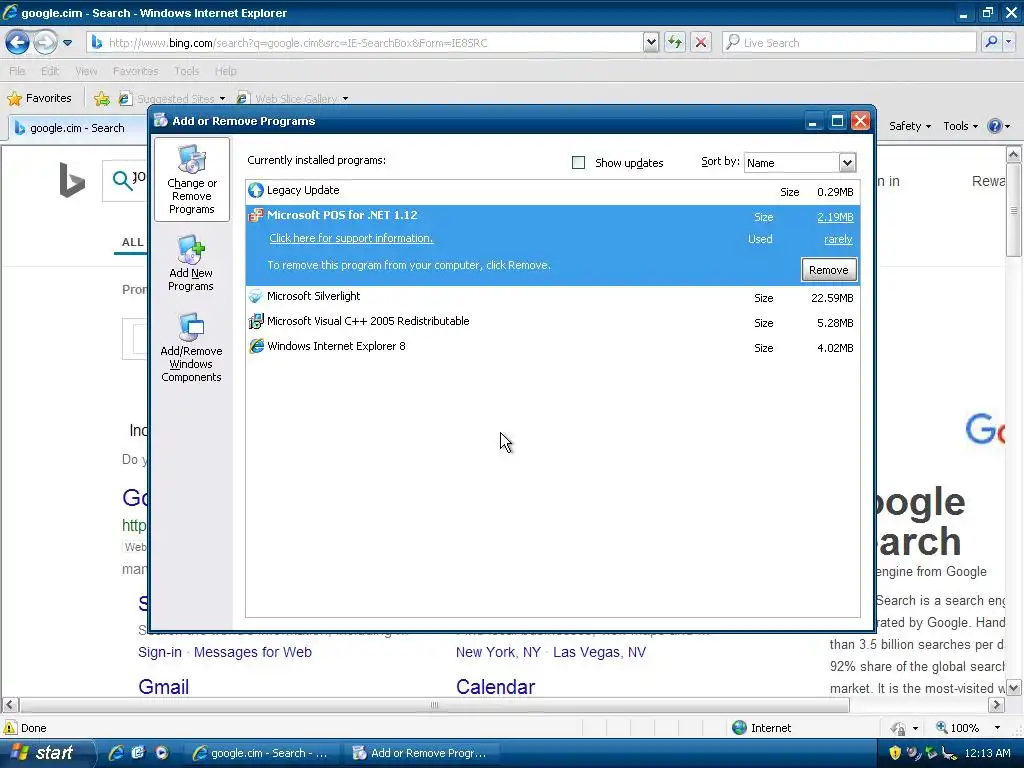This screenshot has width=1024, height=768.
Task: Click the Live Search magnifier button
Action: 991,42
